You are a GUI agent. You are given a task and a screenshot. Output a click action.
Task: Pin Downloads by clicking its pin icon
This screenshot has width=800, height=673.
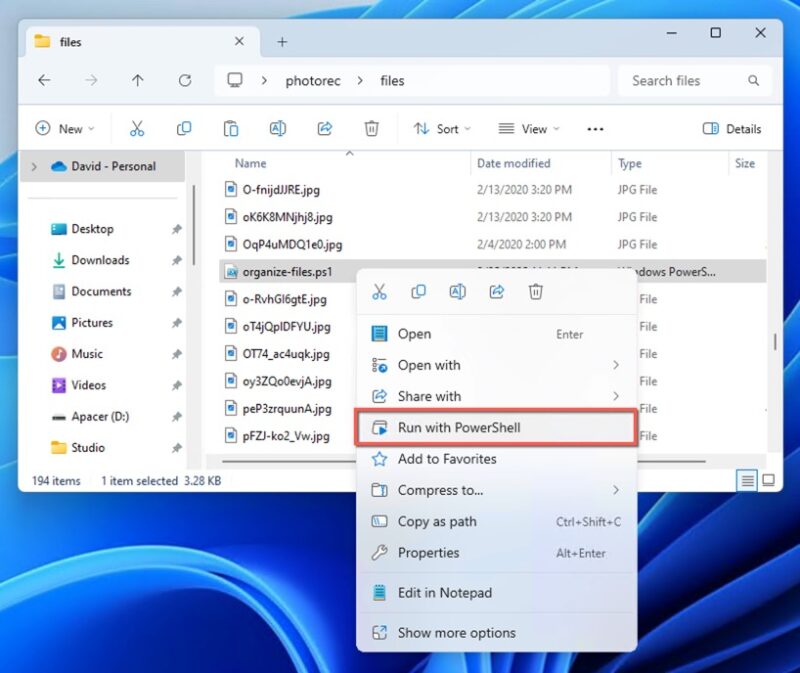click(176, 260)
